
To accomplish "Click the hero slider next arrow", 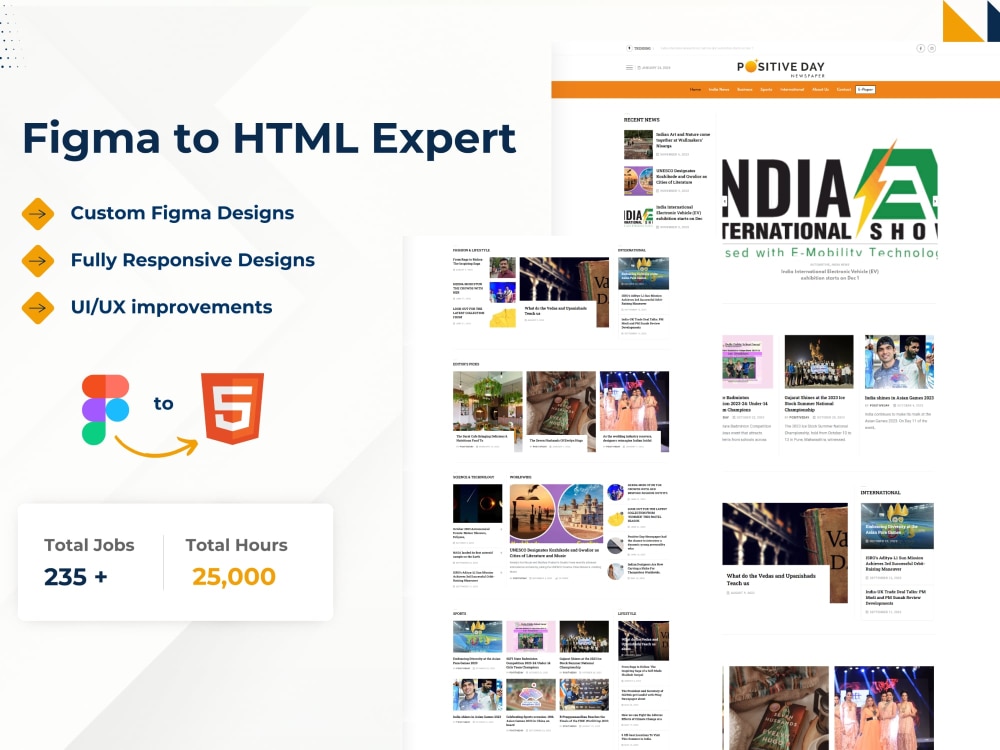I will coord(935,201).
